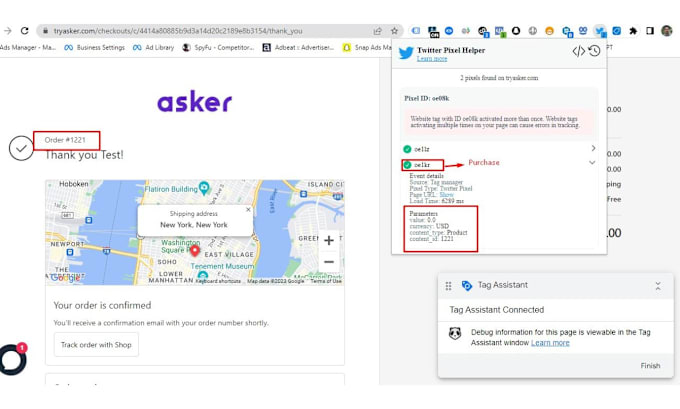
Task: Collapse the oe1kr pixel event details
Action: point(592,163)
